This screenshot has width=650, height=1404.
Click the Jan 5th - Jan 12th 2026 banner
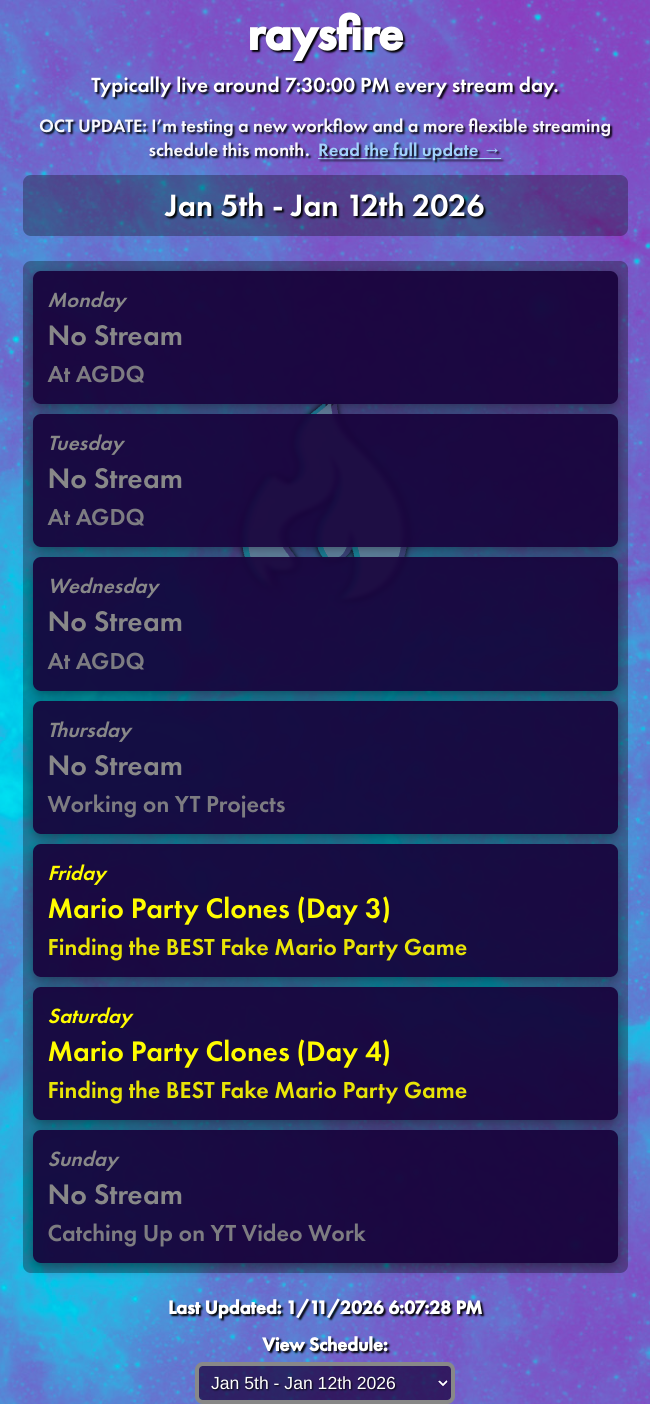pos(325,206)
